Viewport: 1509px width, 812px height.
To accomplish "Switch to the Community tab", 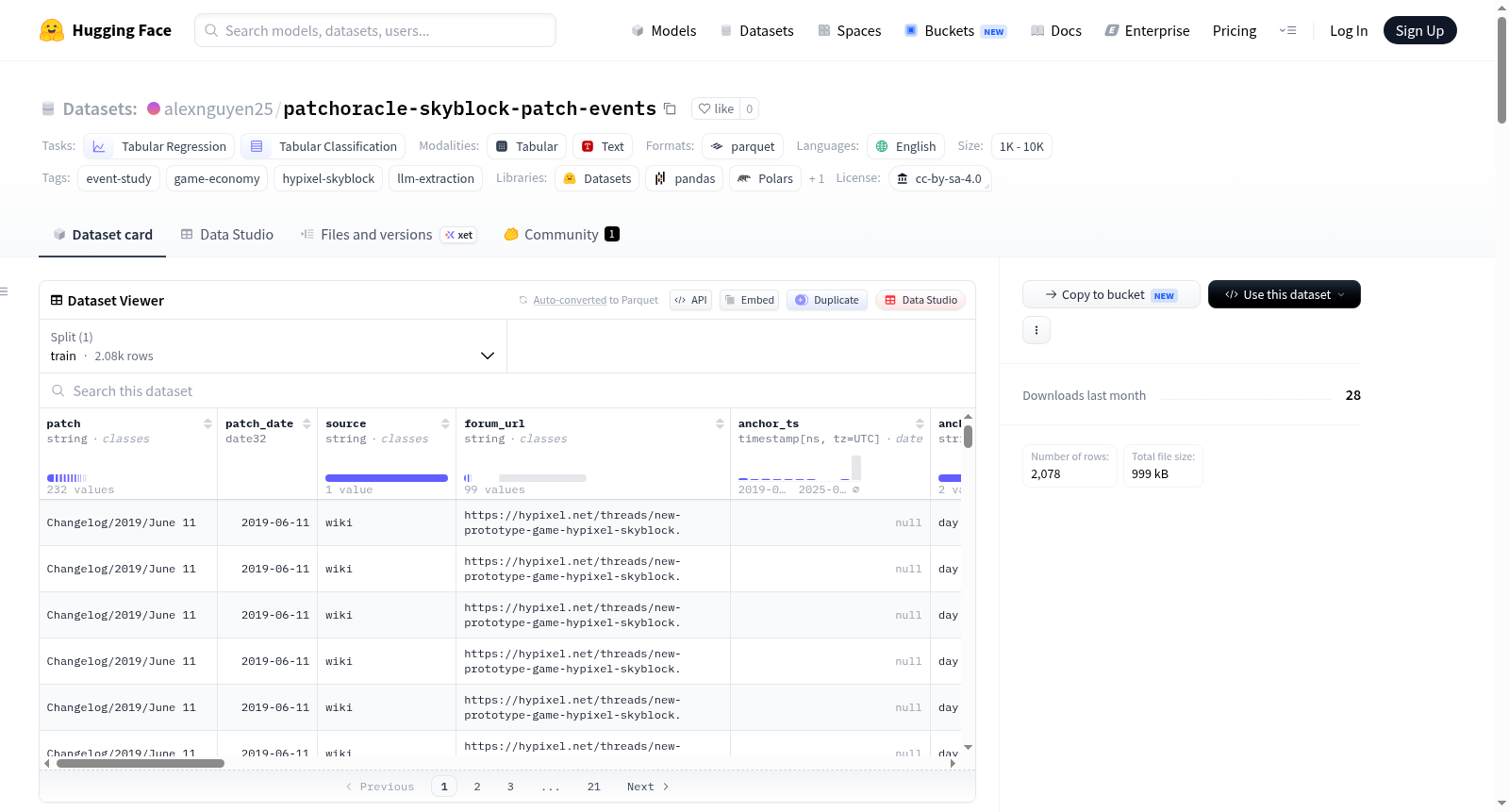I will pyautogui.click(x=561, y=235).
